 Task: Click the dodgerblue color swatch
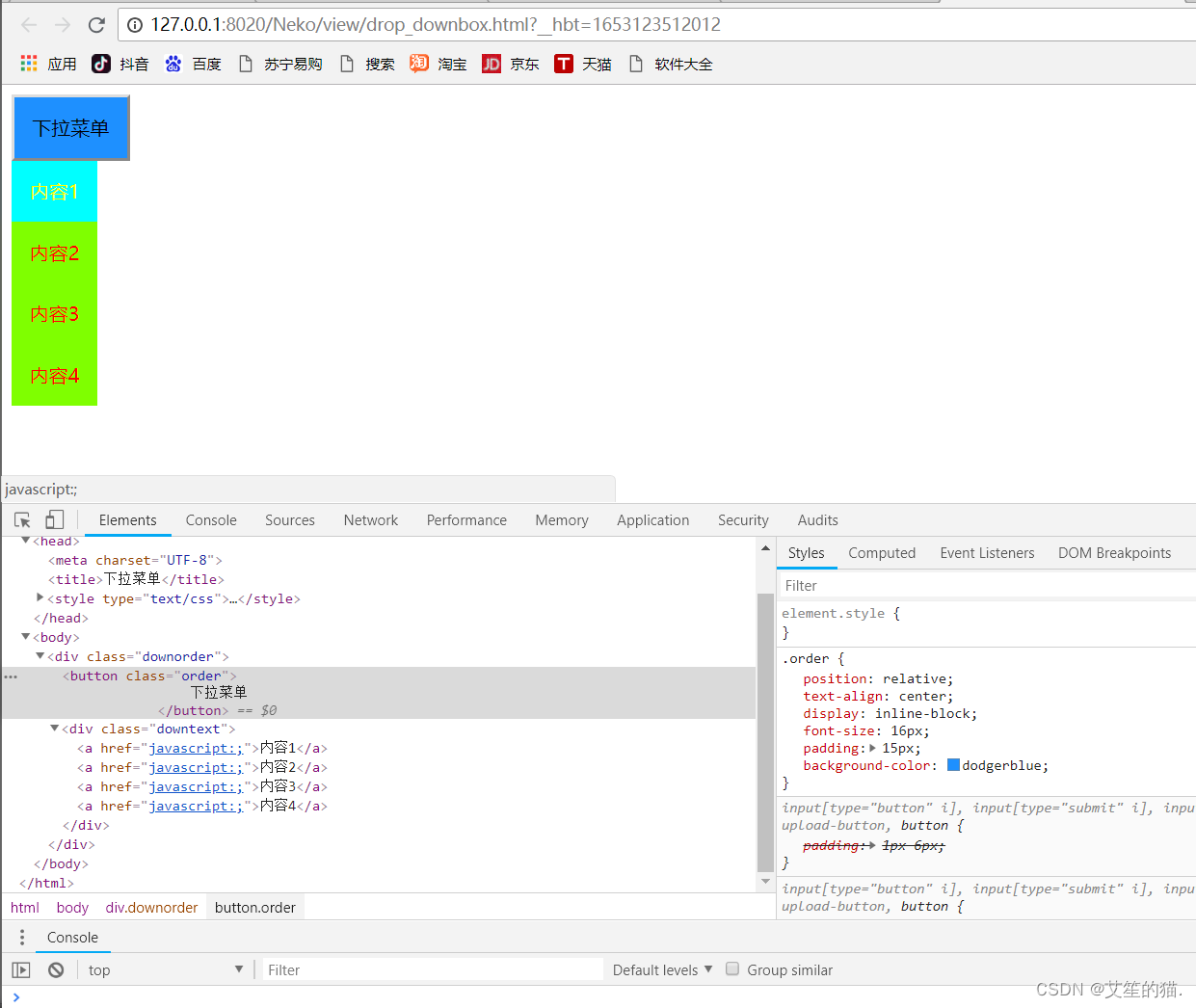[x=953, y=765]
